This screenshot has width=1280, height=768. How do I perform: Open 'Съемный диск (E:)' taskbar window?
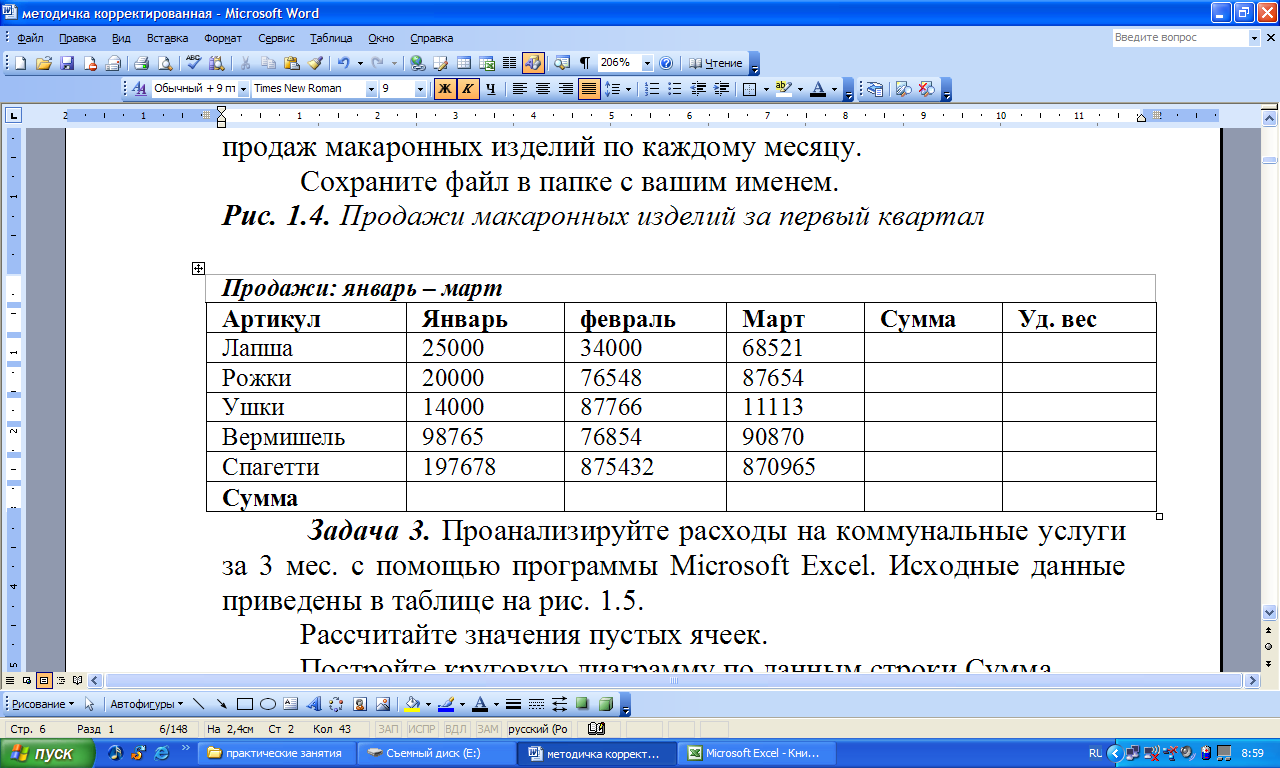tap(438, 753)
